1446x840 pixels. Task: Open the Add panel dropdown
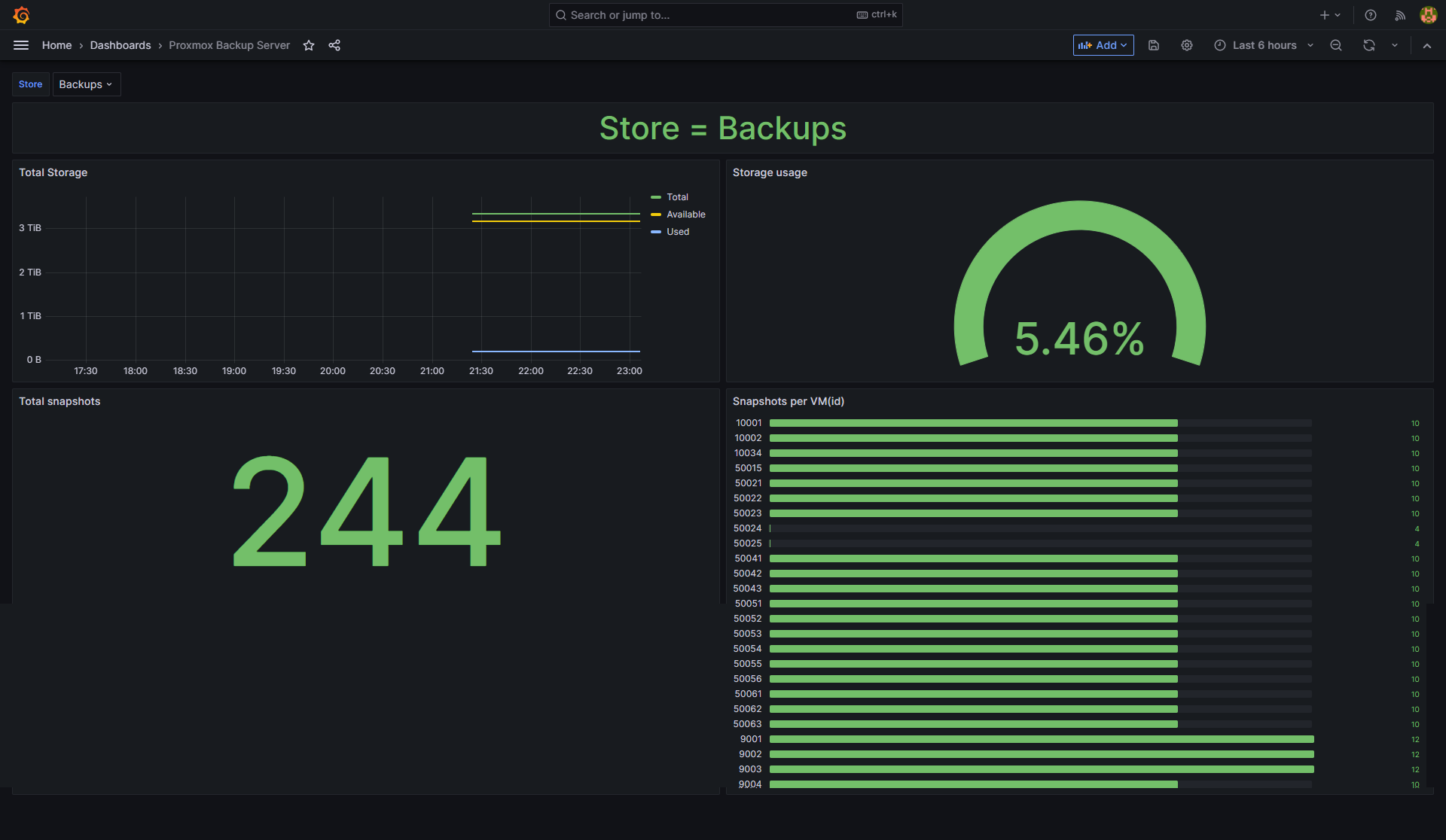pos(1103,45)
